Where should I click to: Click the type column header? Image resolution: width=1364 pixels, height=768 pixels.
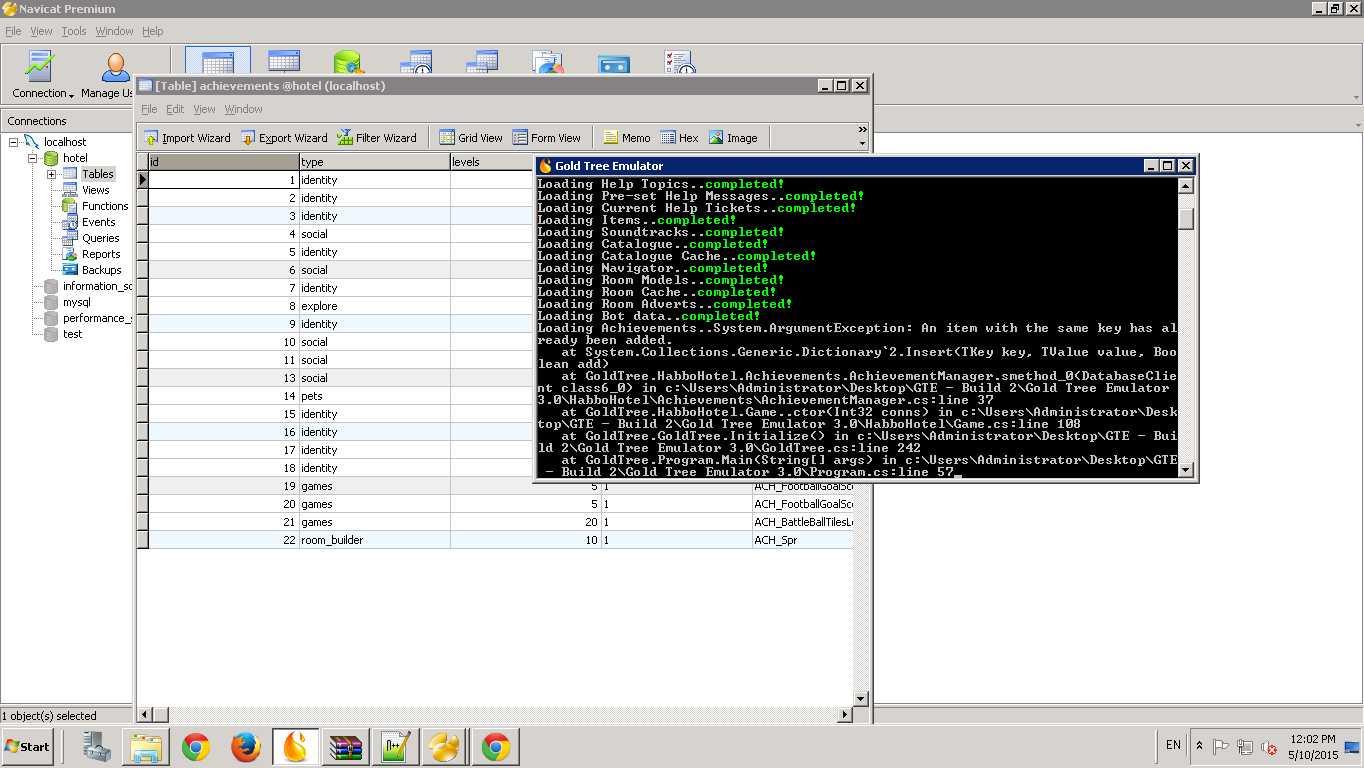(x=374, y=162)
